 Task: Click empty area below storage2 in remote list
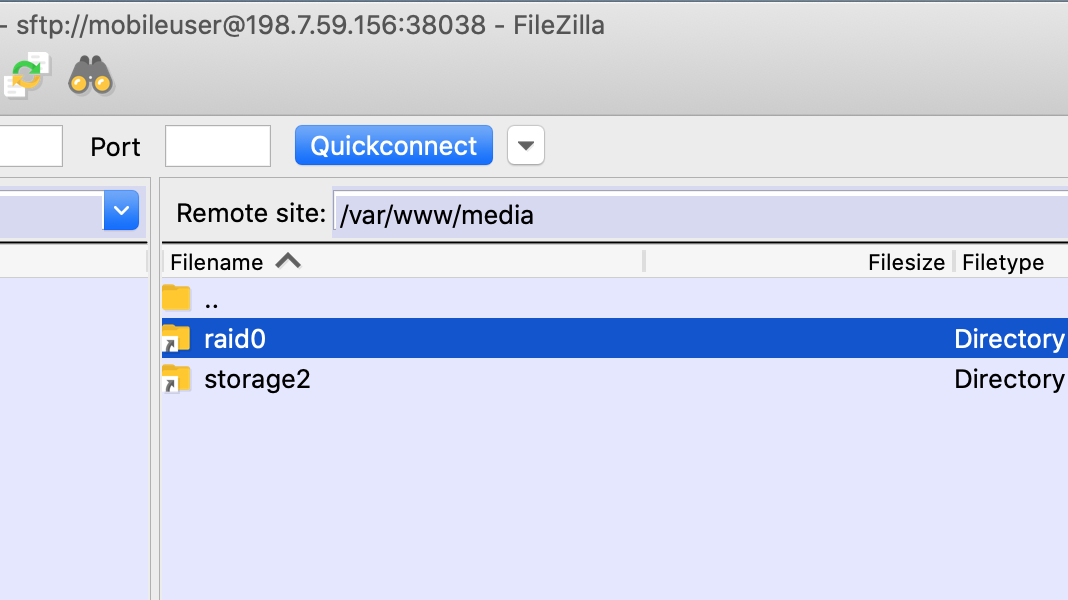600,490
